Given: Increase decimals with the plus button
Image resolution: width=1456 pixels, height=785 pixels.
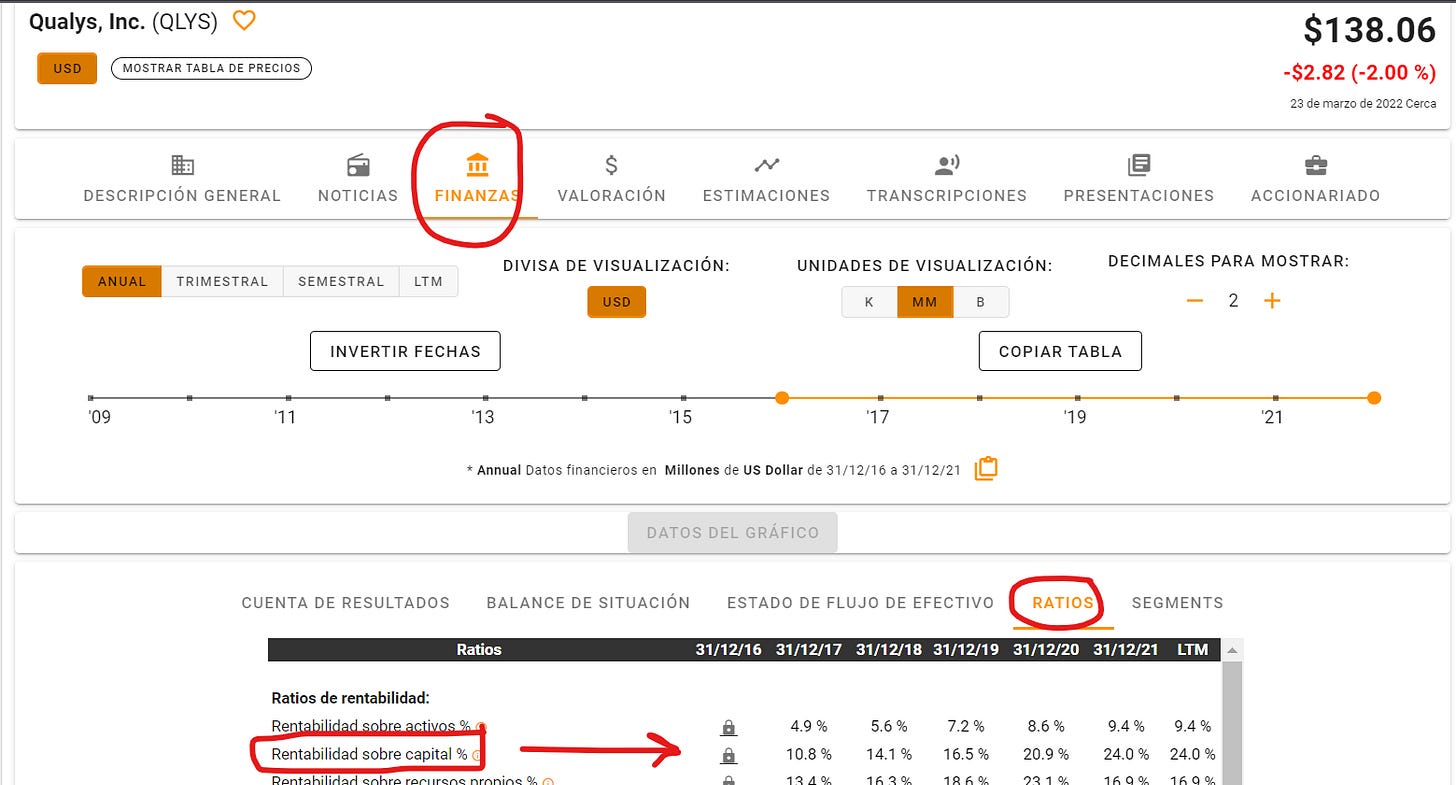Looking at the screenshot, I should pyautogui.click(x=1272, y=301).
